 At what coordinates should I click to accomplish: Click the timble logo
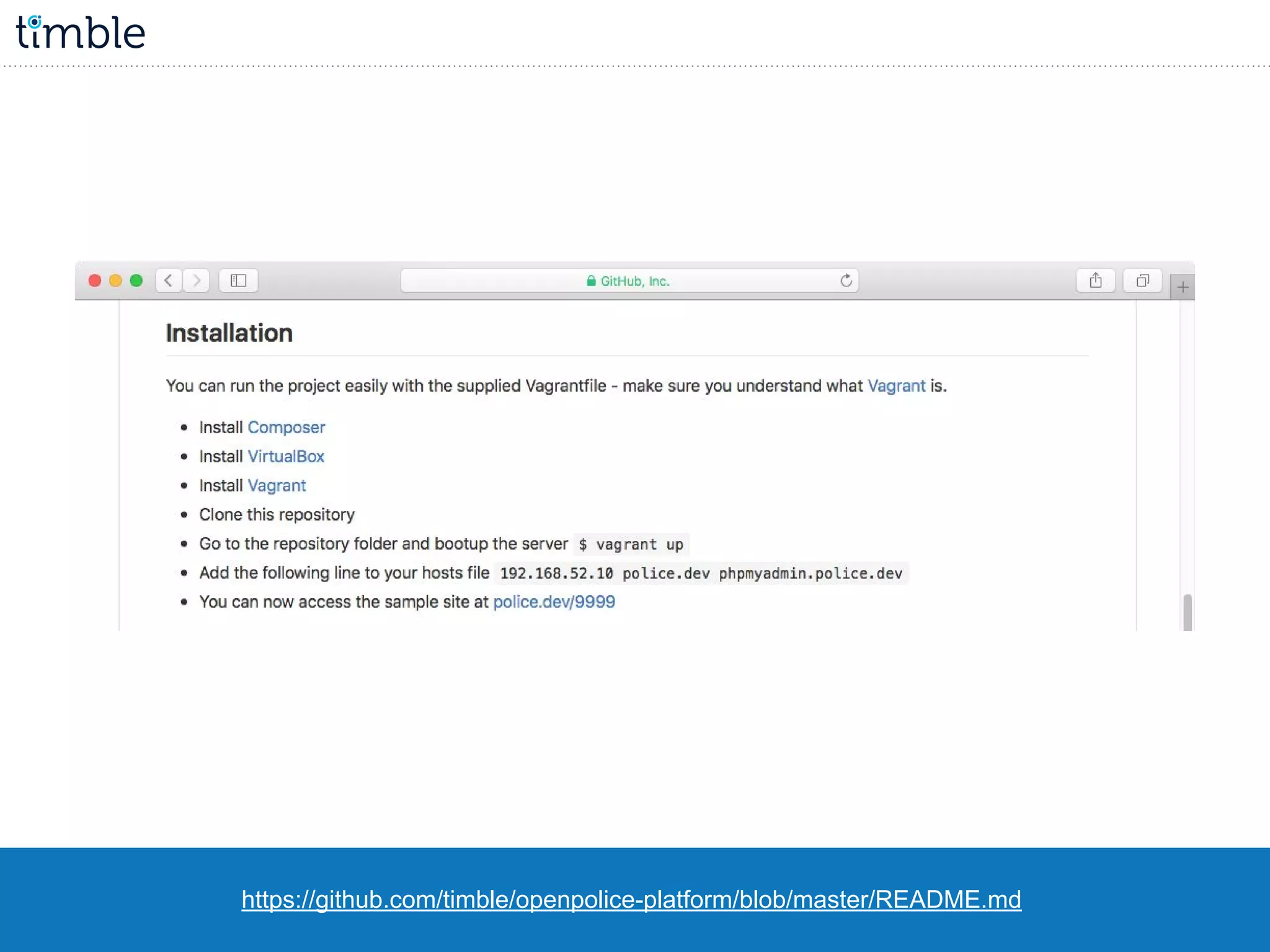81,33
